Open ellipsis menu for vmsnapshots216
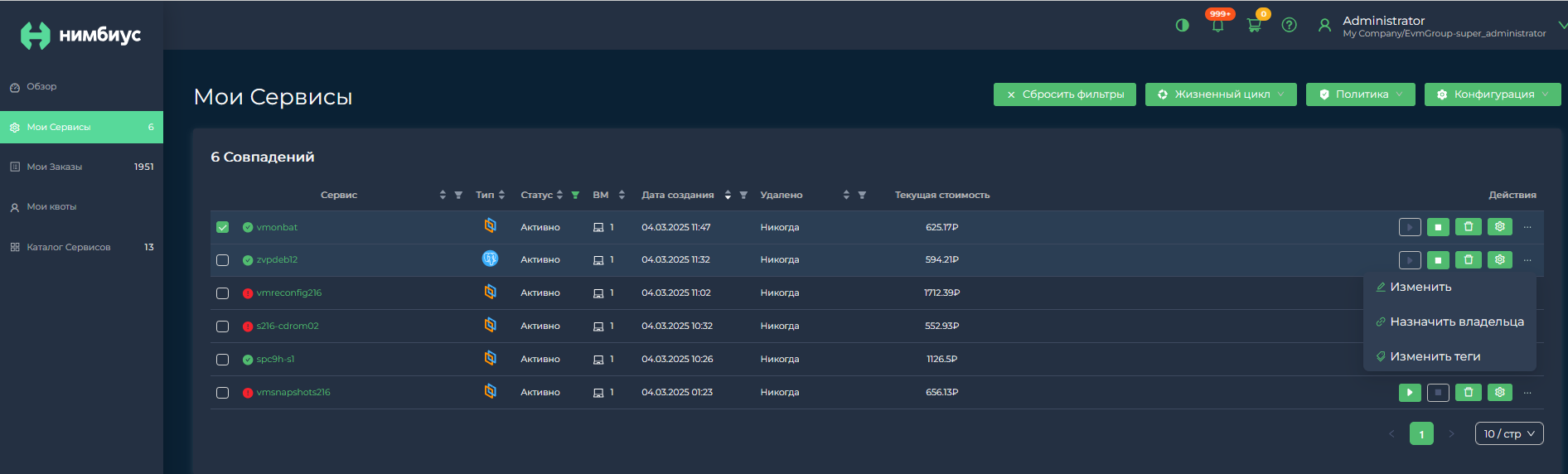 [x=1527, y=393]
